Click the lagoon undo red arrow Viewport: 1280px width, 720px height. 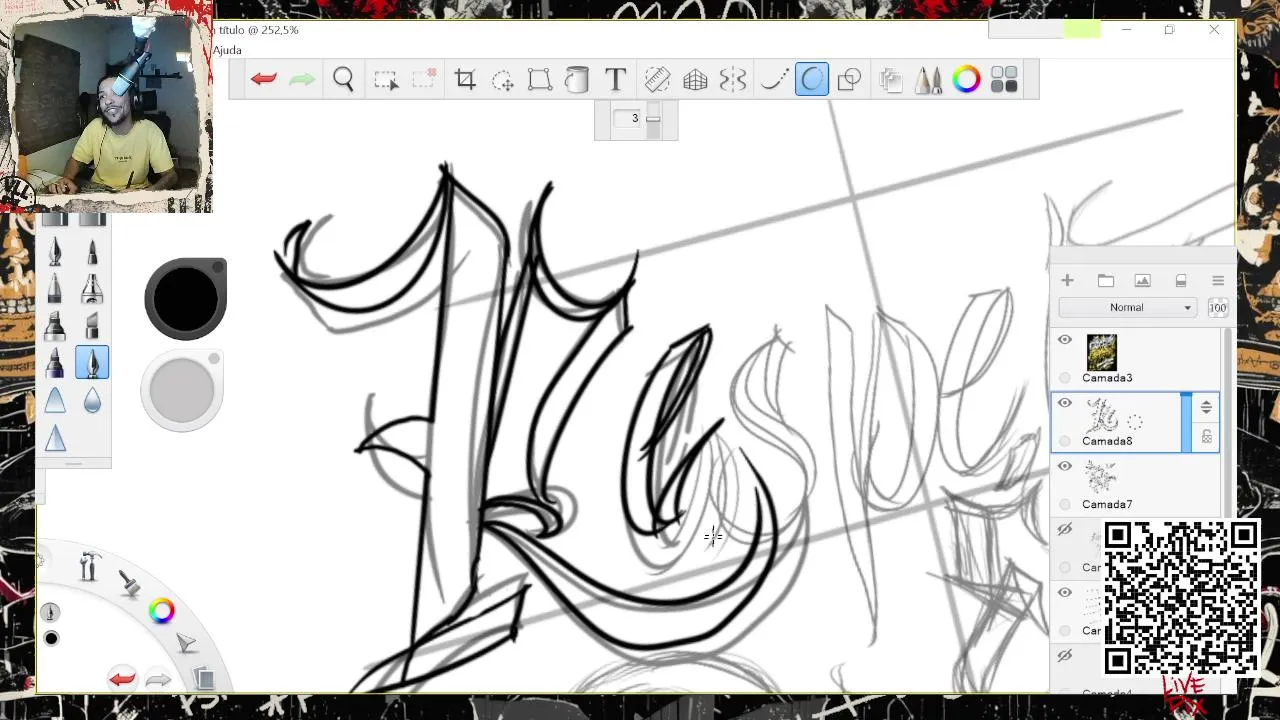pyautogui.click(x=122, y=679)
